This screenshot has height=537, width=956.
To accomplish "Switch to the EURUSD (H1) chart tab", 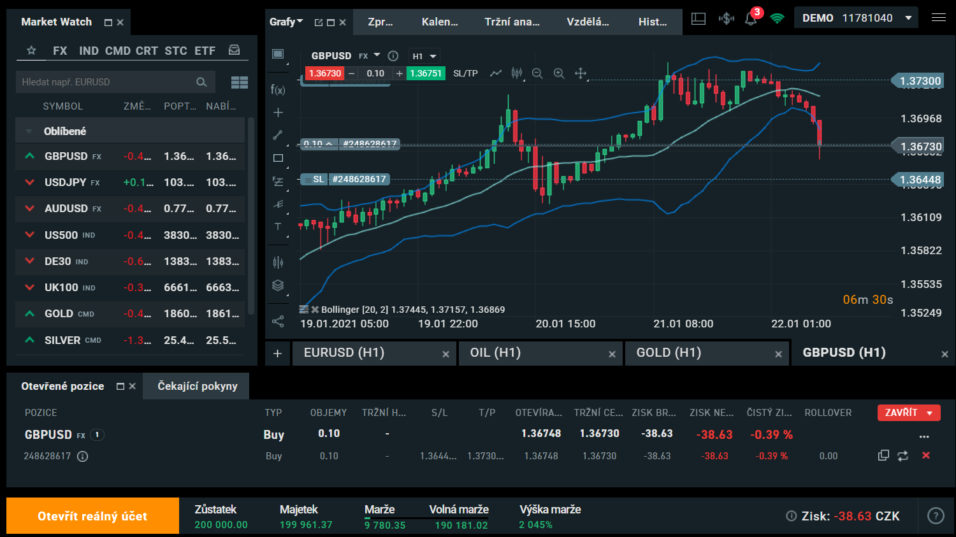I will pos(343,353).
